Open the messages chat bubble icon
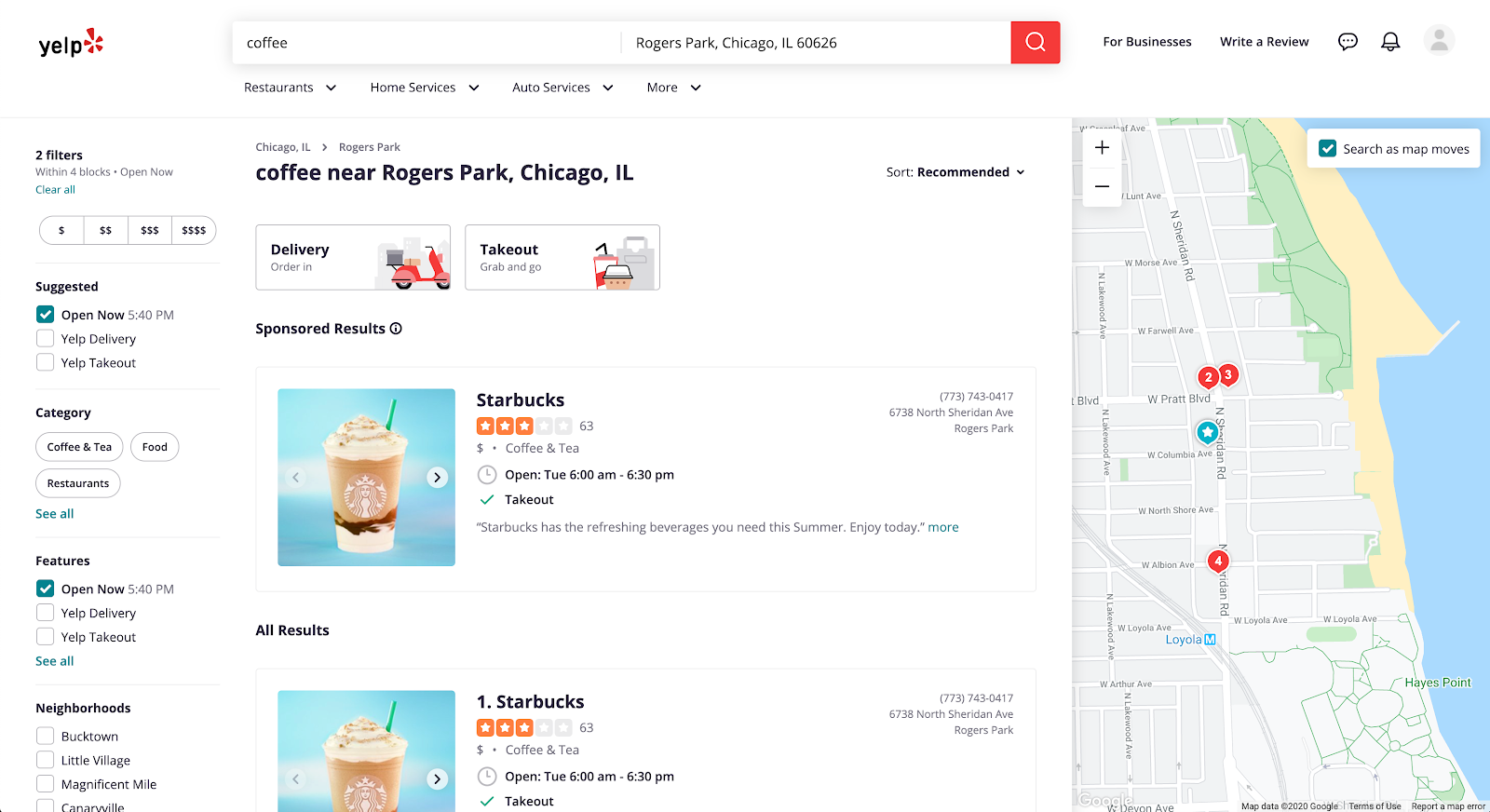The image size is (1490, 812). coord(1348,42)
